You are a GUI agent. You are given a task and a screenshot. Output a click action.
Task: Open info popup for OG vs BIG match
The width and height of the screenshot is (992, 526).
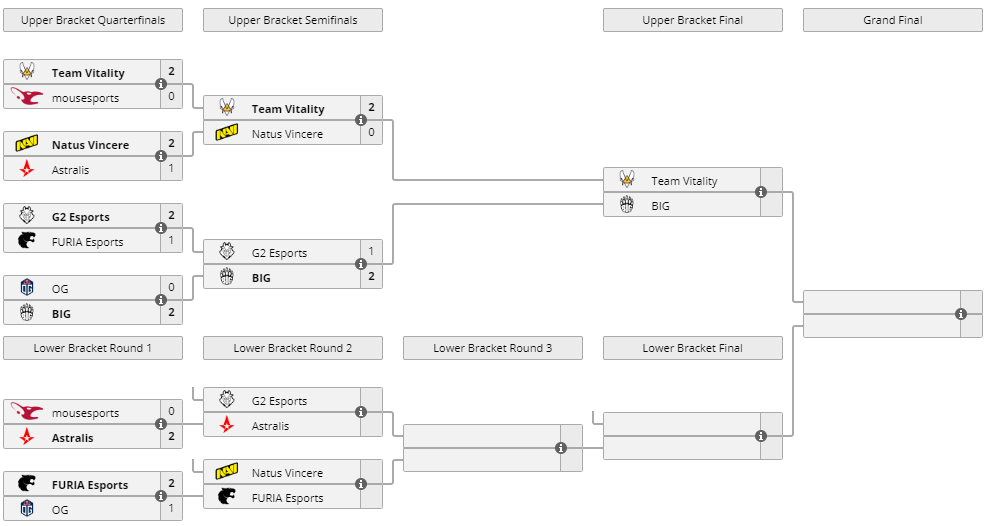point(161,301)
